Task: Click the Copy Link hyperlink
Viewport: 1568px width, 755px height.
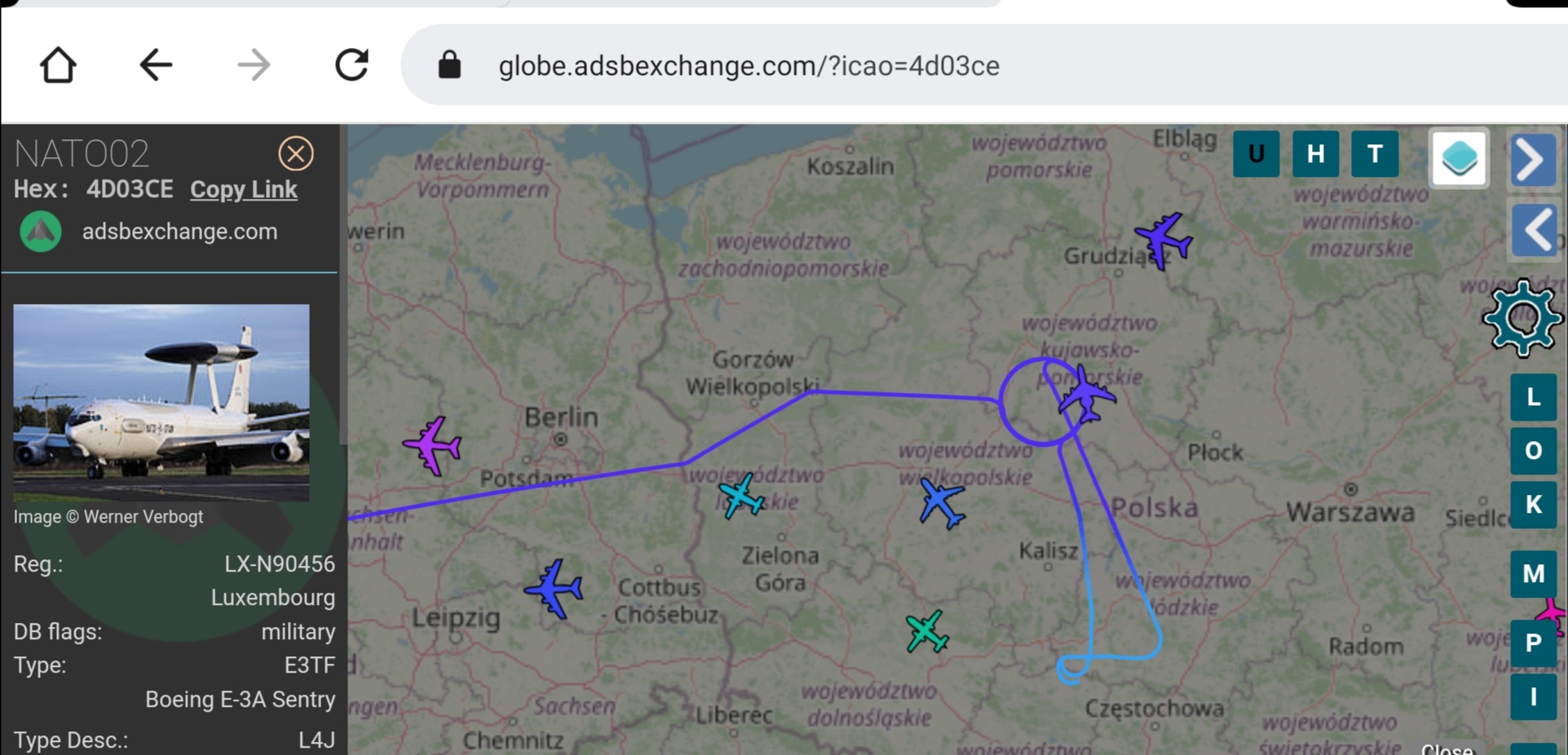Action: (243, 189)
